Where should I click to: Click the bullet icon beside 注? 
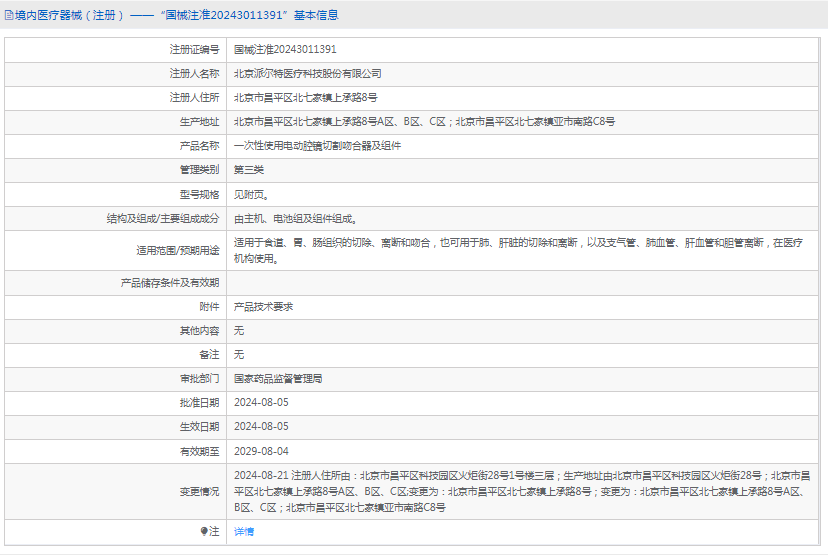[204, 531]
